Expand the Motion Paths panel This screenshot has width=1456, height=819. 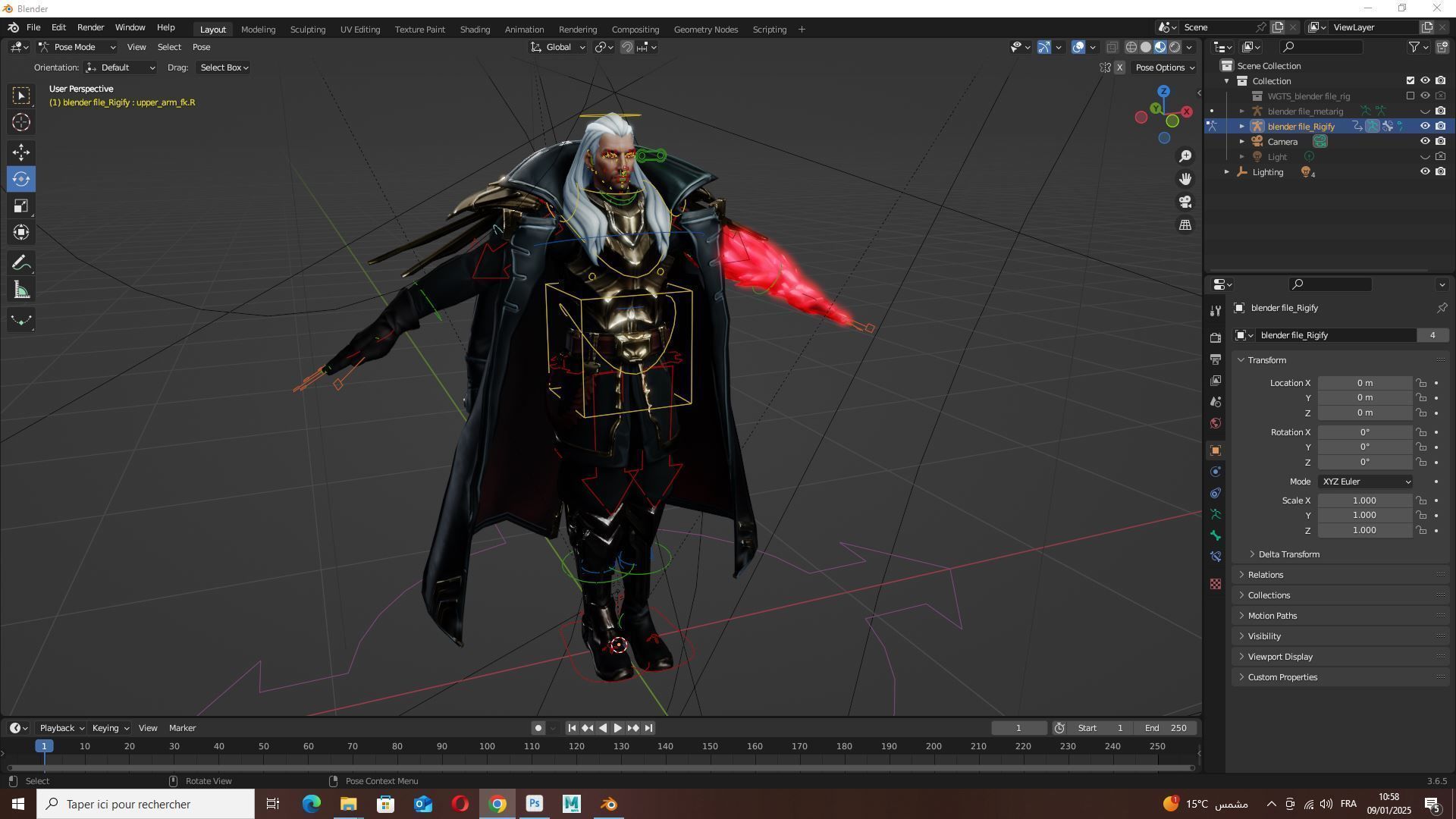point(1272,616)
